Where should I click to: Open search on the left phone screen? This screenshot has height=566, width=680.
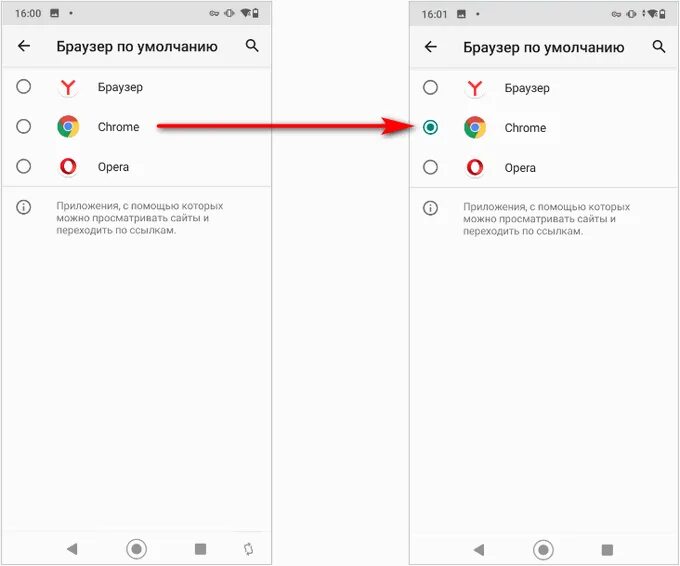pyautogui.click(x=252, y=46)
